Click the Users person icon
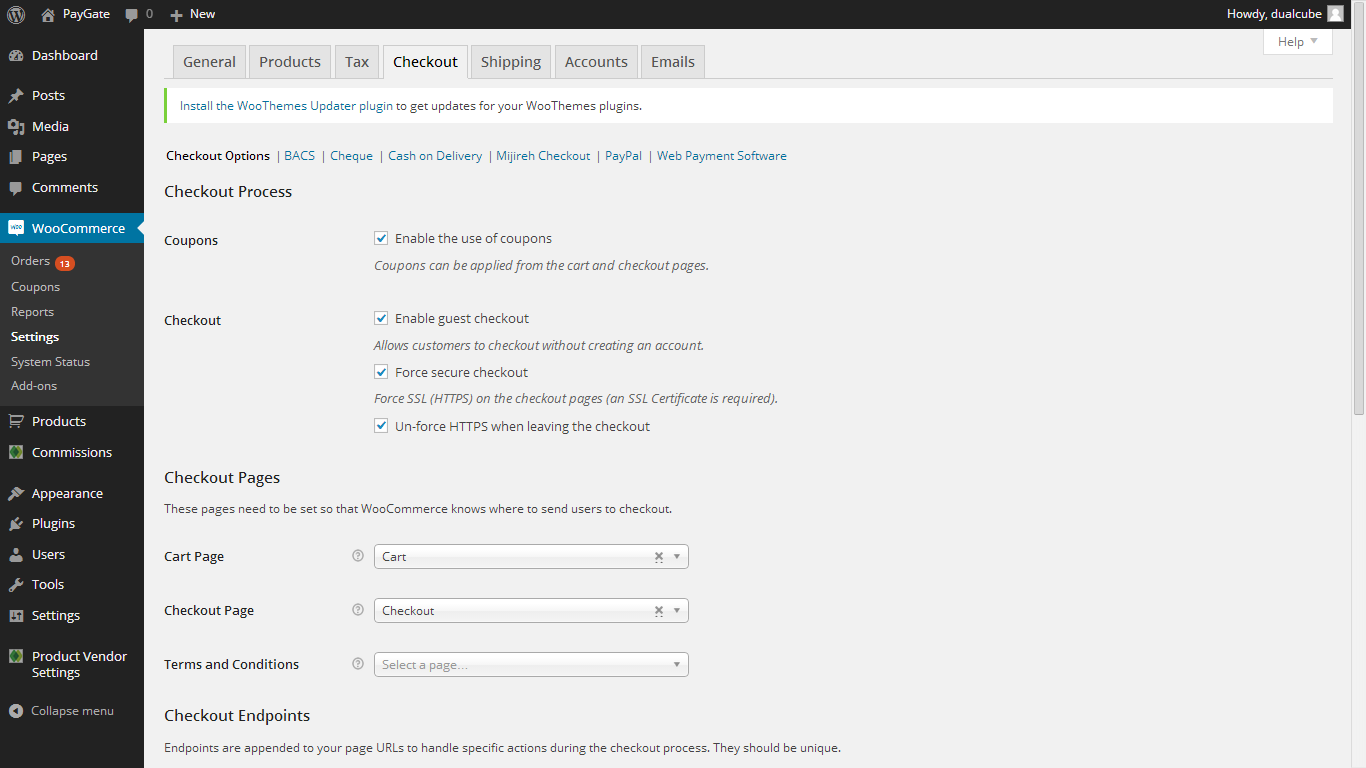 click(x=16, y=554)
